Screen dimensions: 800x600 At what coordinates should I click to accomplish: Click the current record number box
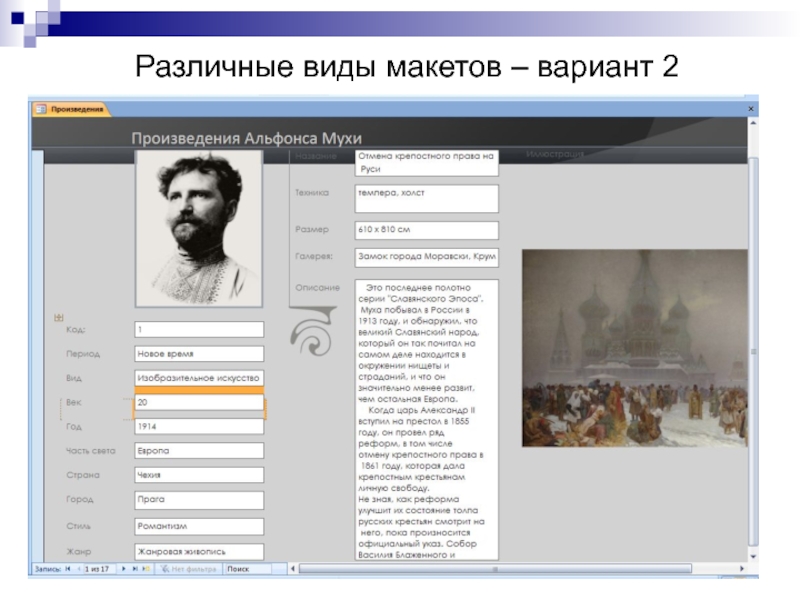(100, 569)
